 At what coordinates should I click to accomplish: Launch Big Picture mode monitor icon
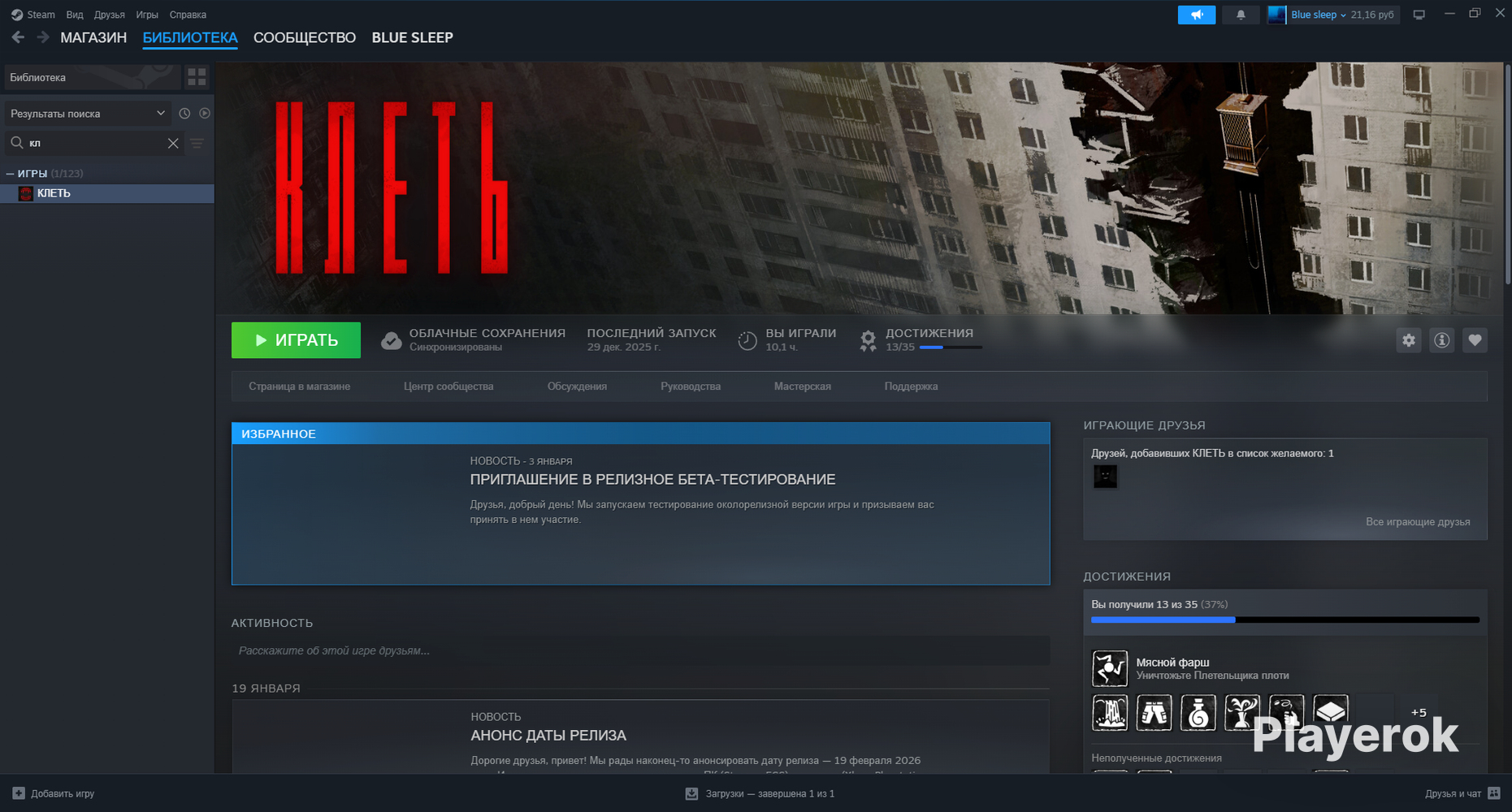tap(1419, 15)
